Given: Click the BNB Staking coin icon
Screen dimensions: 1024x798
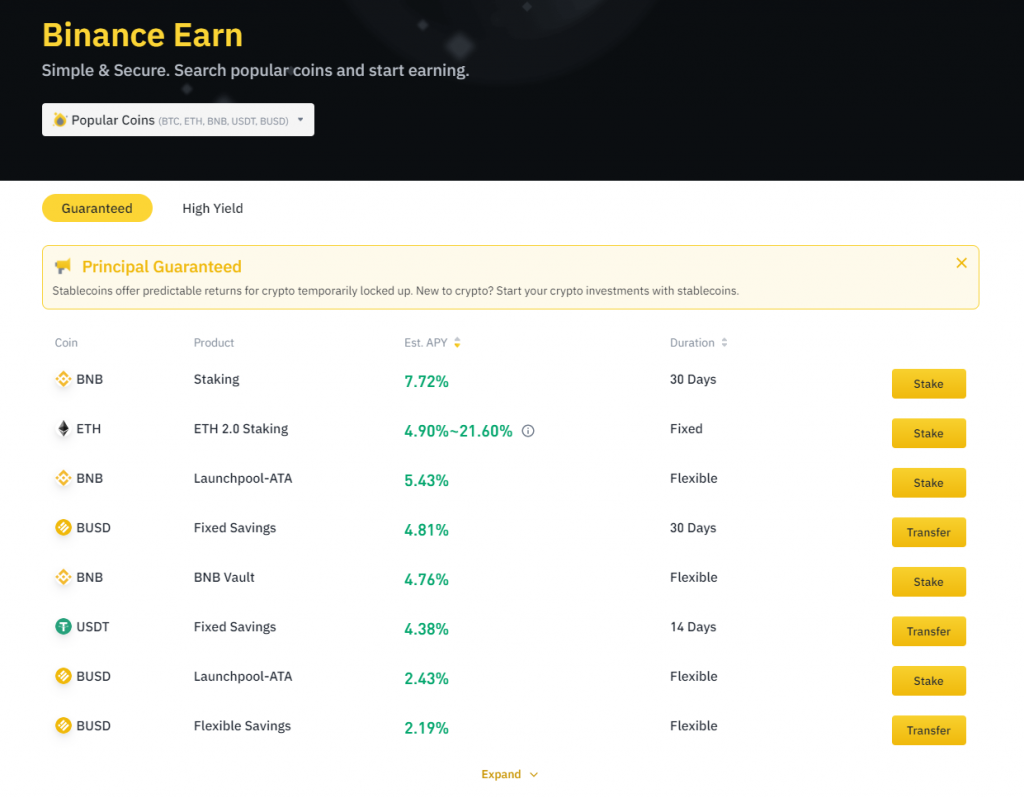Looking at the screenshot, I should pos(64,380).
